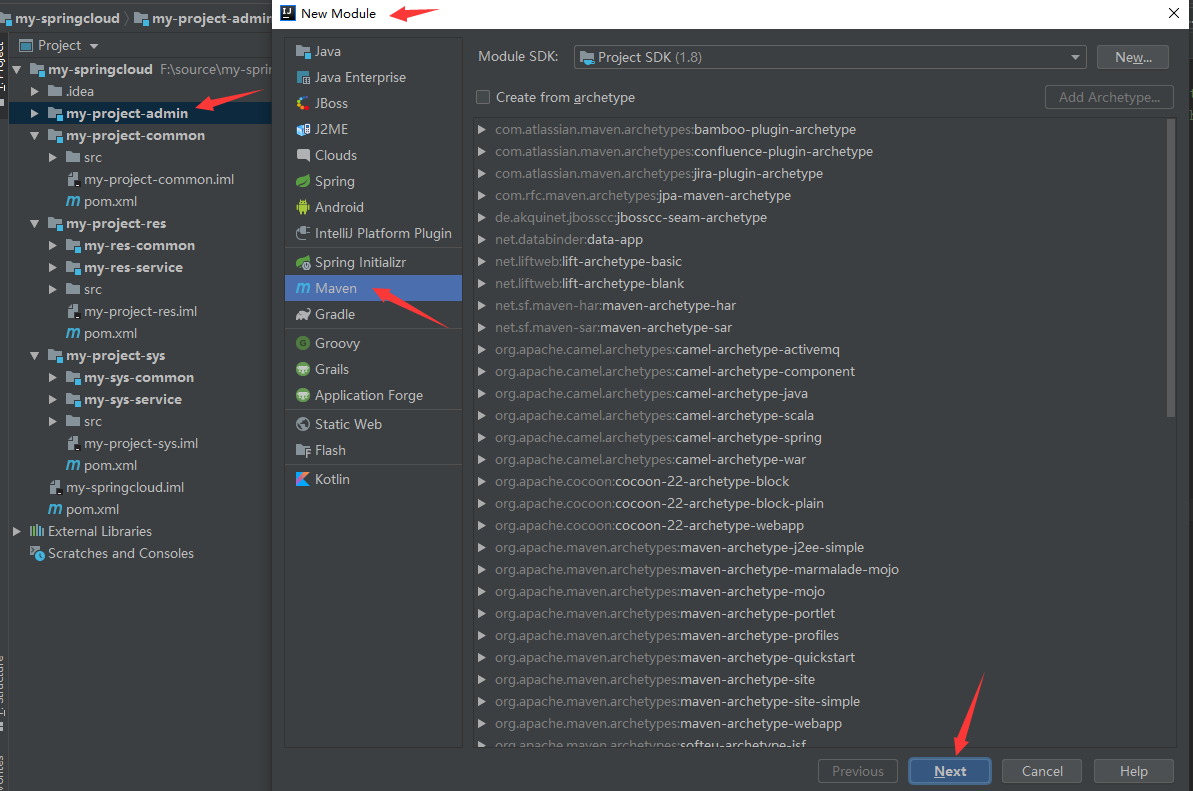Viewport: 1193px width, 791px height.
Task: Click the Cancel button
Action: (1042, 771)
